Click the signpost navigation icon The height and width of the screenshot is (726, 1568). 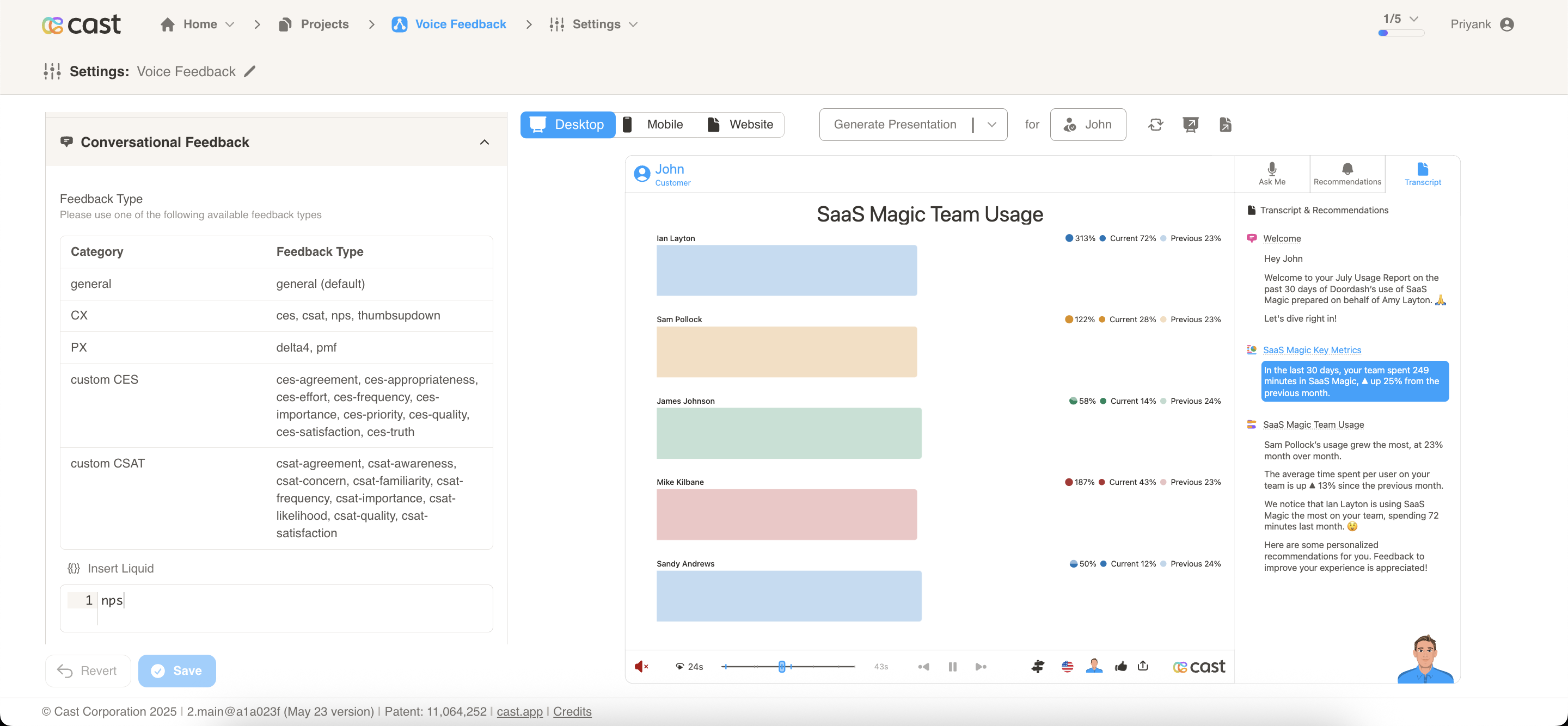tap(1038, 666)
